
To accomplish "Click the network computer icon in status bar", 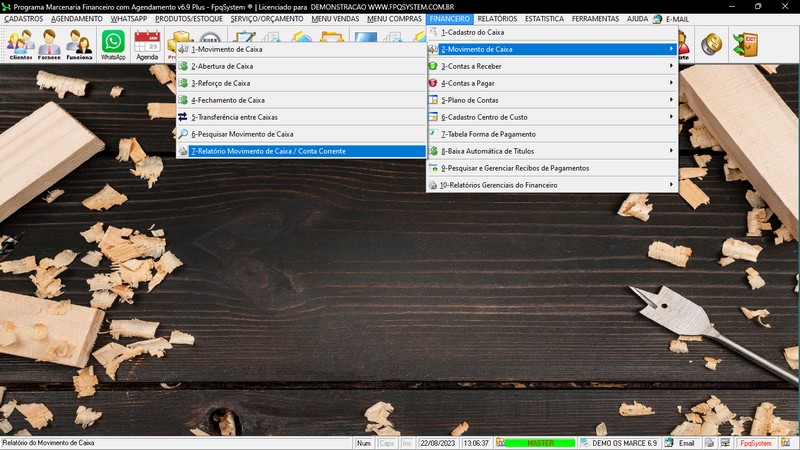I will (725, 443).
